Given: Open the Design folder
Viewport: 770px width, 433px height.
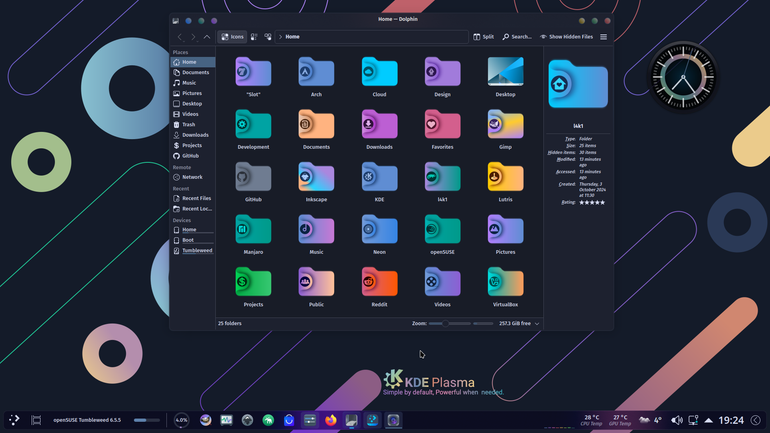Looking at the screenshot, I should [442, 74].
